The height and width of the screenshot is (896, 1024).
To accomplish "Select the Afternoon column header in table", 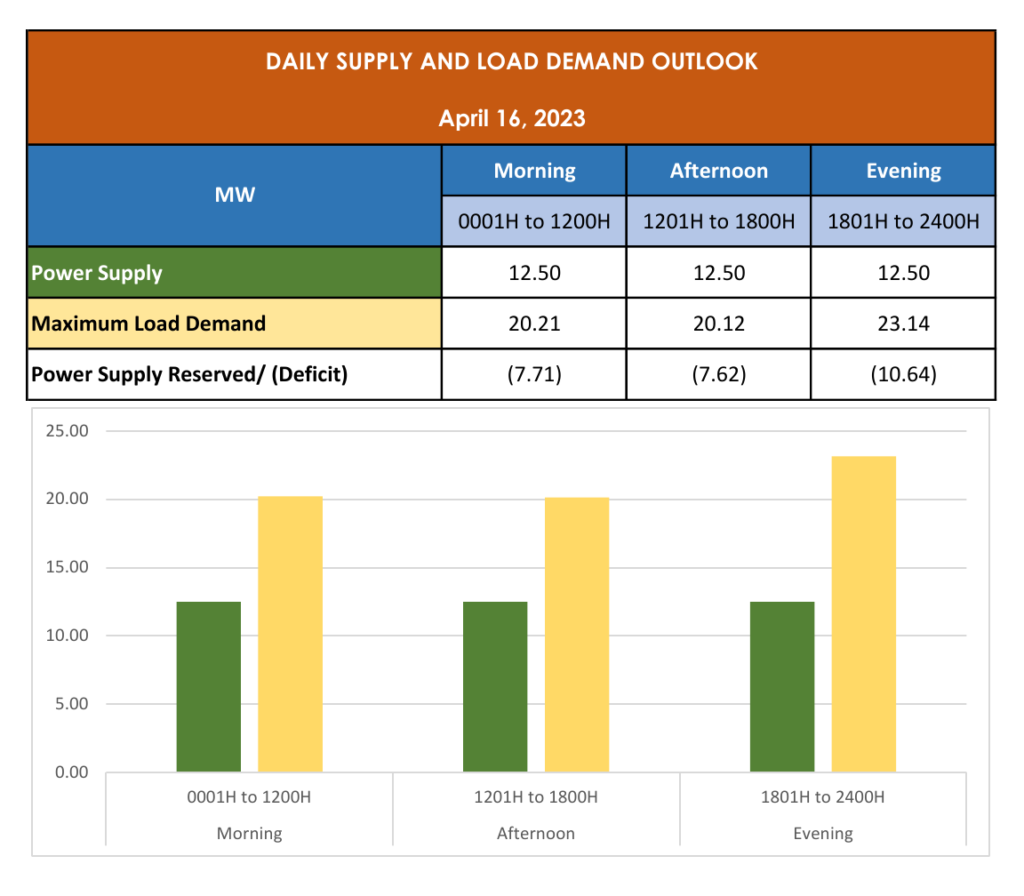I will tap(718, 171).
